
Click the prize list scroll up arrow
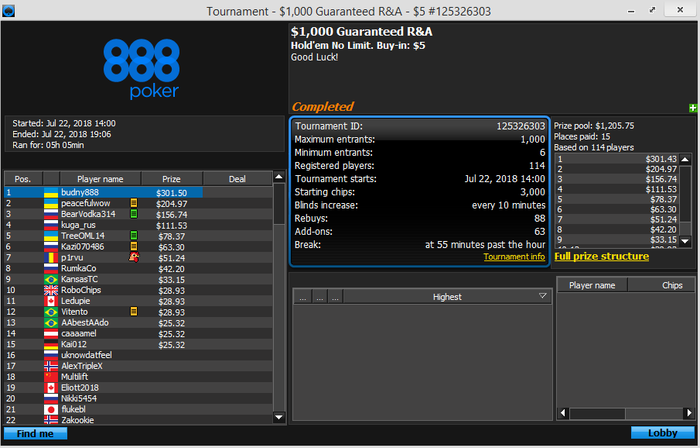(x=685, y=159)
